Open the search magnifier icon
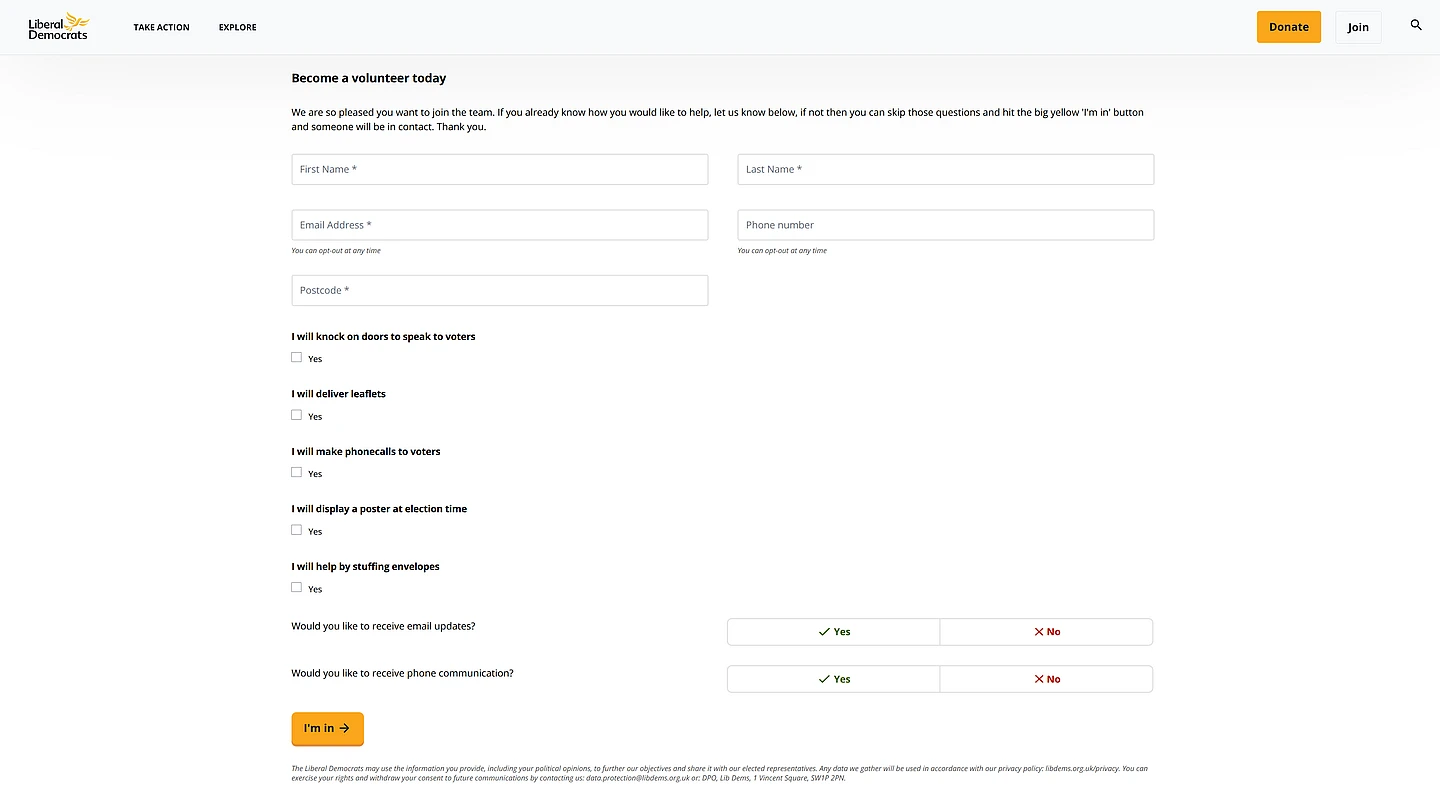 (1415, 25)
